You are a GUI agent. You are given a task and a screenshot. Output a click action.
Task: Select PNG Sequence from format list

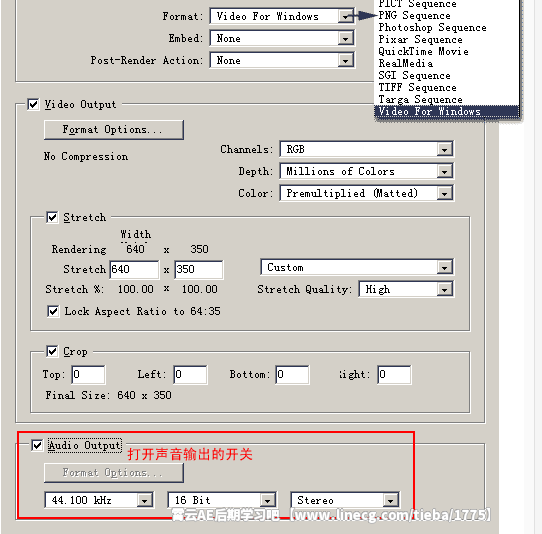pos(414,16)
